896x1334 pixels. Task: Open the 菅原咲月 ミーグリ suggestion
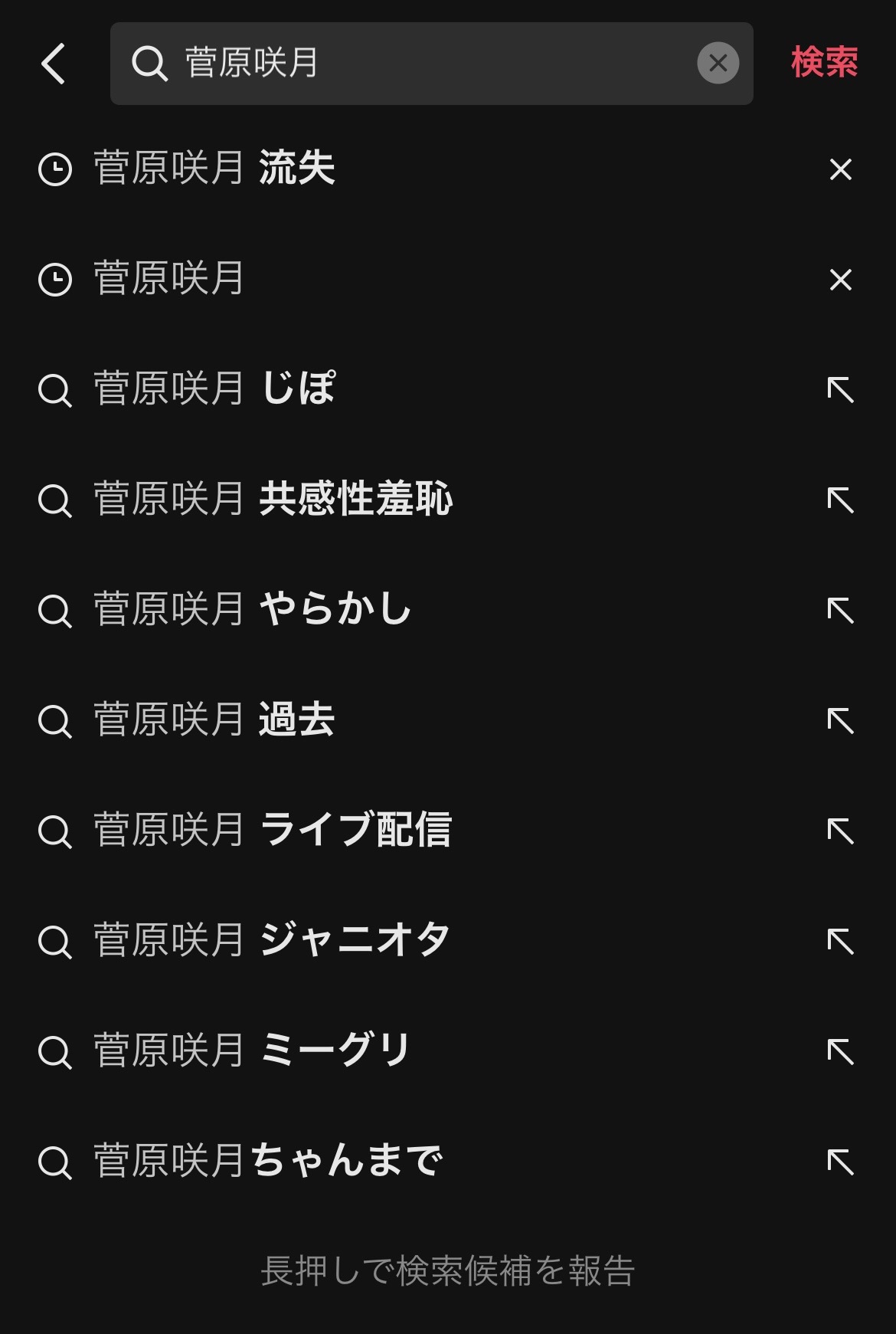(x=253, y=1051)
